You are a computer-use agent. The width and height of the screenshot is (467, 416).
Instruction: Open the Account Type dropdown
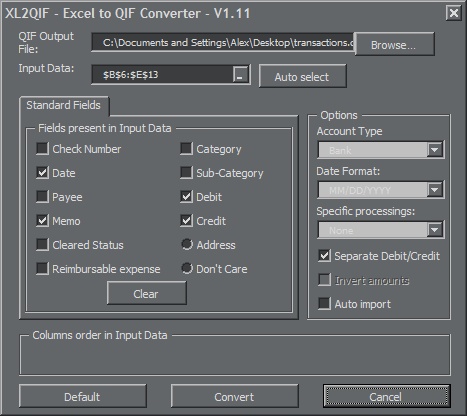pos(435,150)
